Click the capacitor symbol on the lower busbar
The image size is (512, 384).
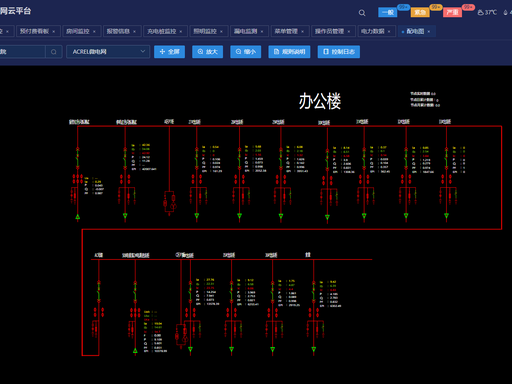181,335
